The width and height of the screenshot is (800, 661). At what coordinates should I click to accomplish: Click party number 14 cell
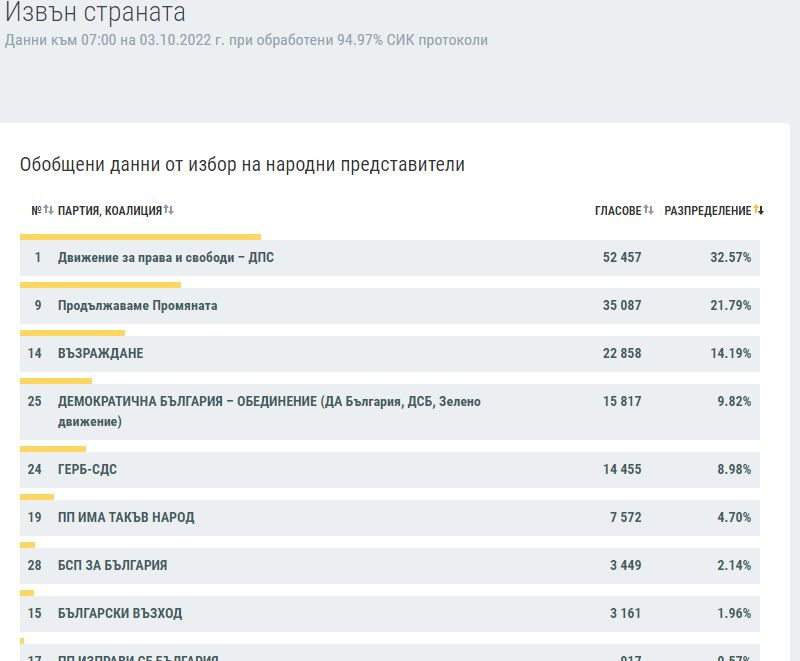pyautogui.click(x=35, y=353)
